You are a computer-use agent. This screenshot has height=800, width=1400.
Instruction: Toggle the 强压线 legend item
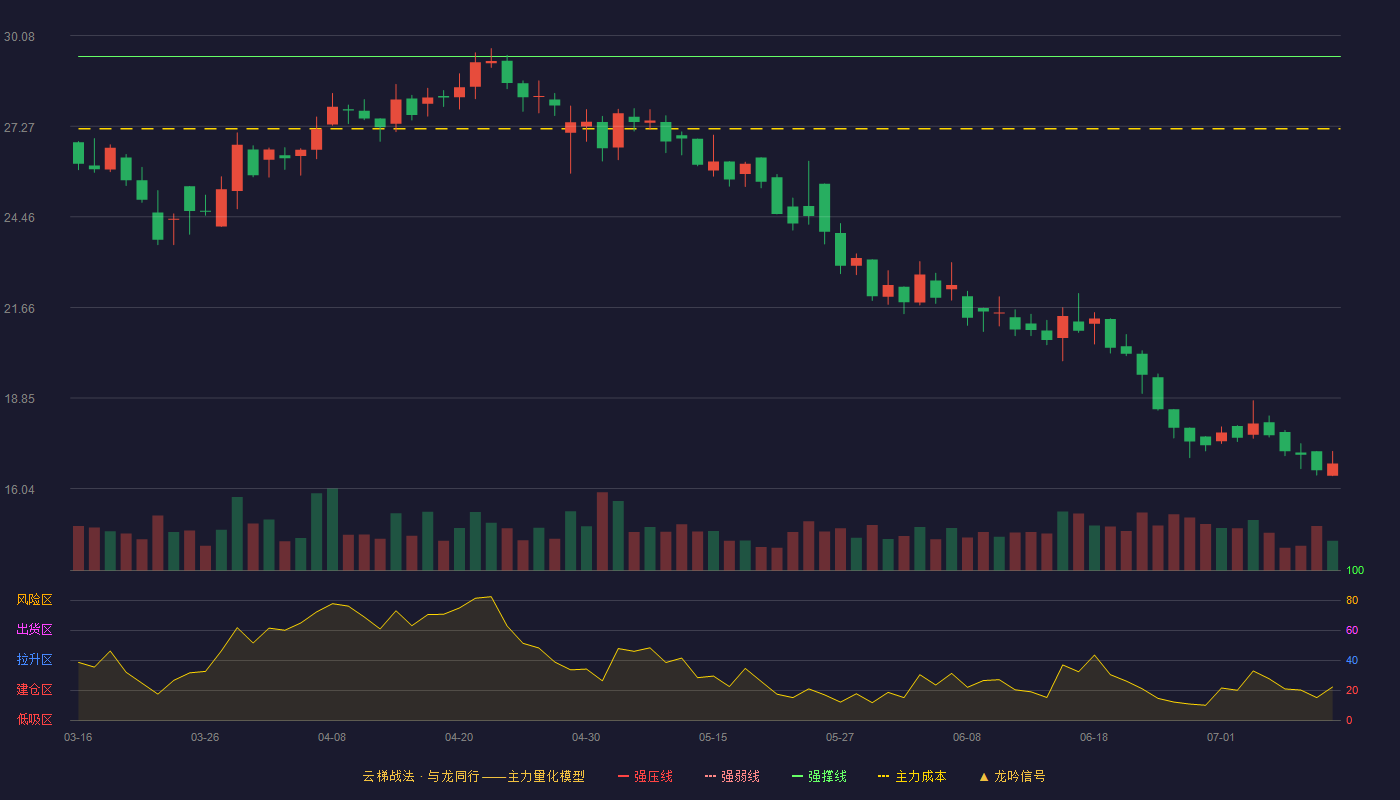pyautogui.click(x=645, y=776)
